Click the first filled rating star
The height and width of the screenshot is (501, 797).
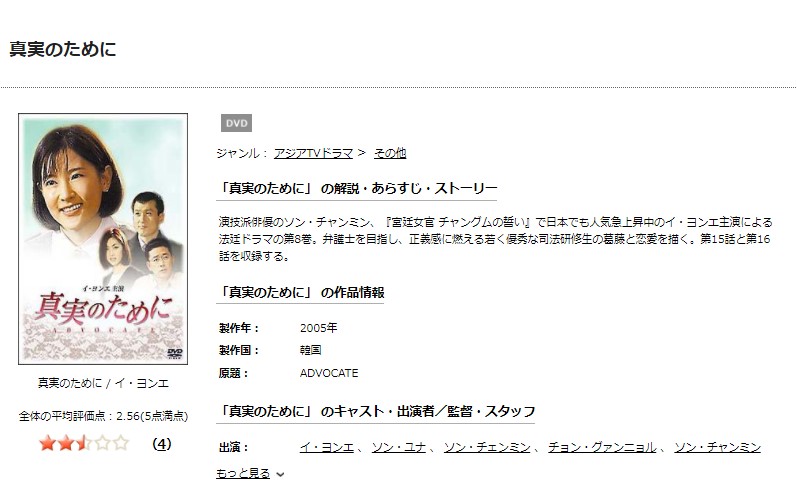coord(47,443)
